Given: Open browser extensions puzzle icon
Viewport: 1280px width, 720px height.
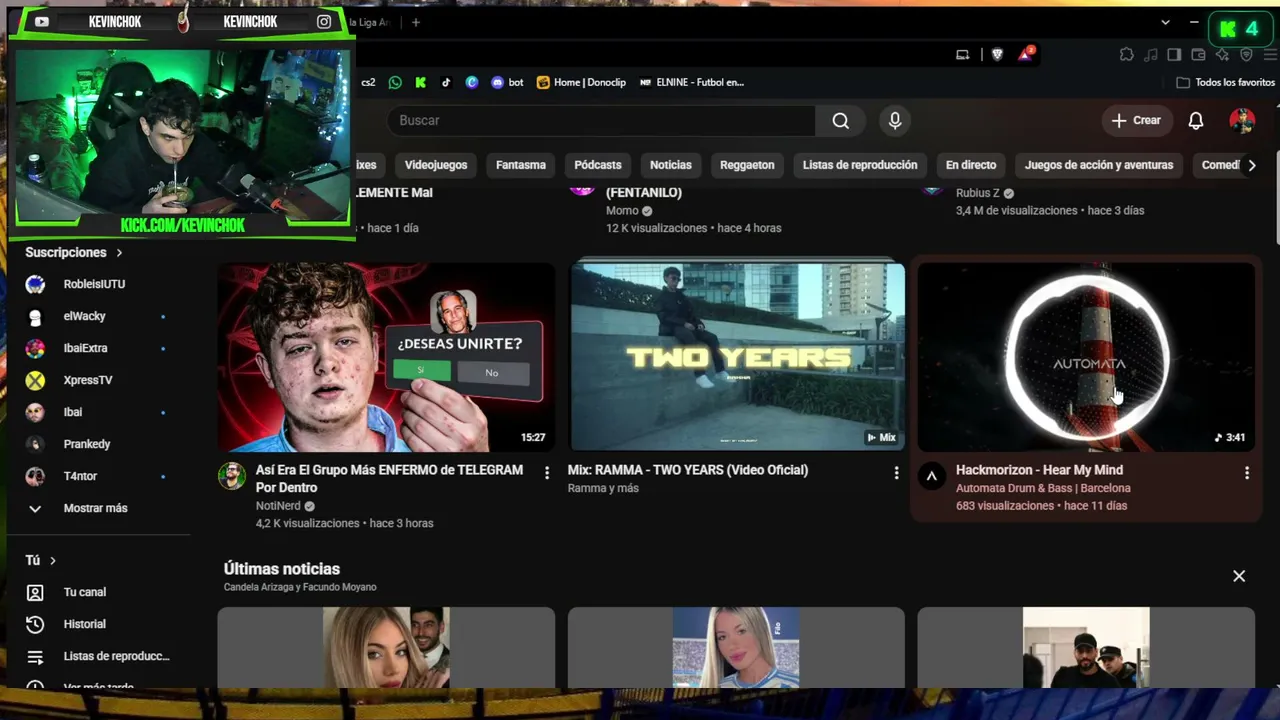Looking at the screenshot, I should (1127, 54).
